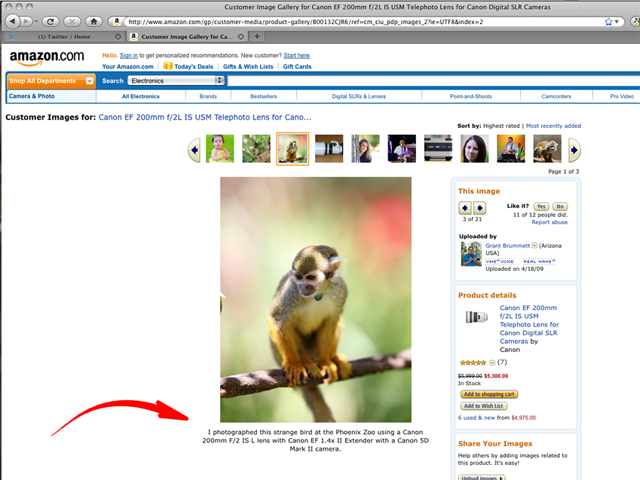Viewport: 640px width, 480px height.
Task: Reload the page with the refresh icon
Action: (50, 21)
